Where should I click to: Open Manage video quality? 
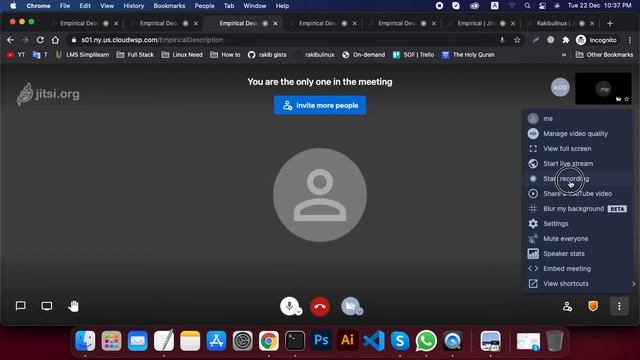click(577, 133)
